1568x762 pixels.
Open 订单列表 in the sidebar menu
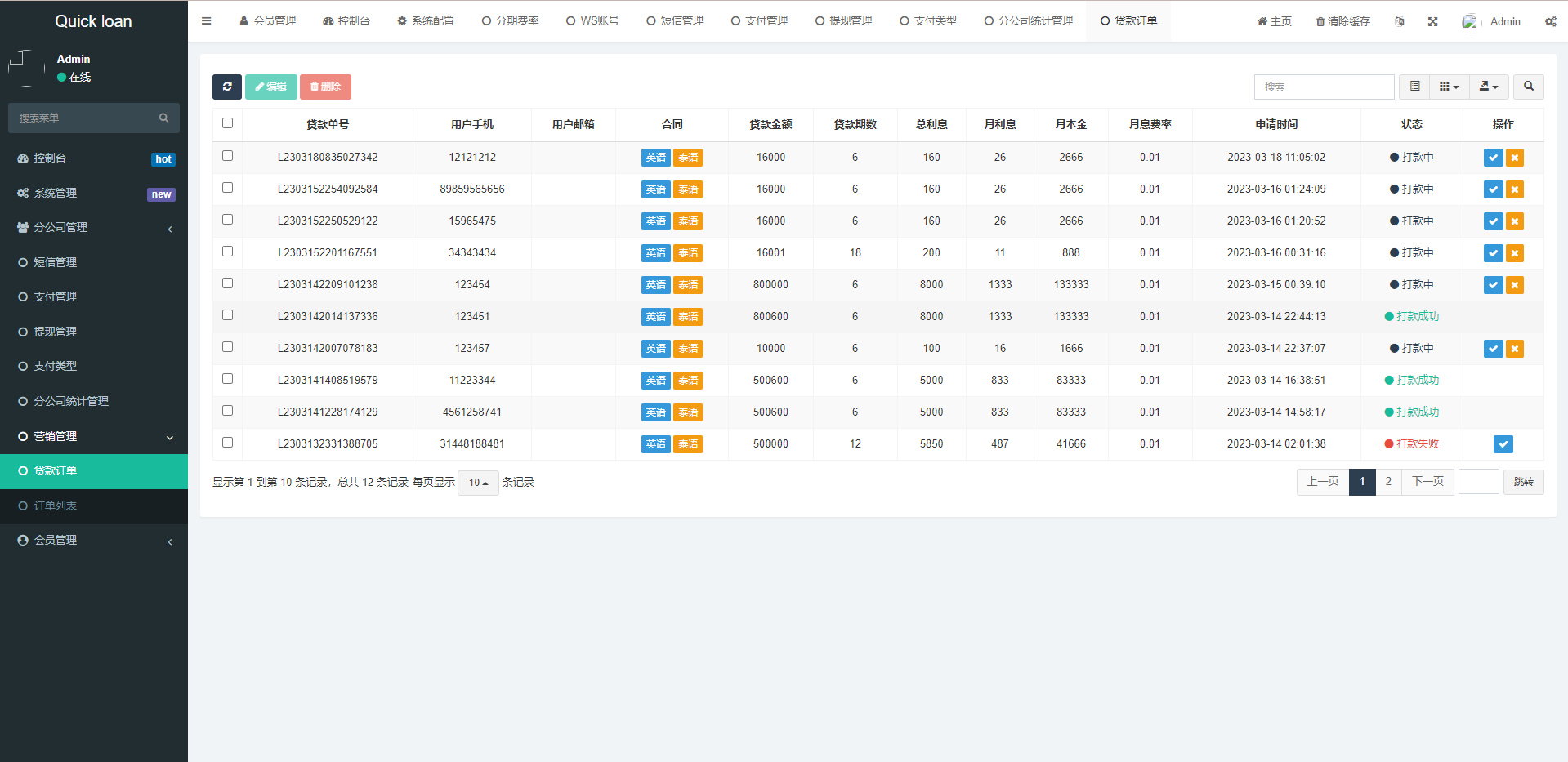point(56,506)
